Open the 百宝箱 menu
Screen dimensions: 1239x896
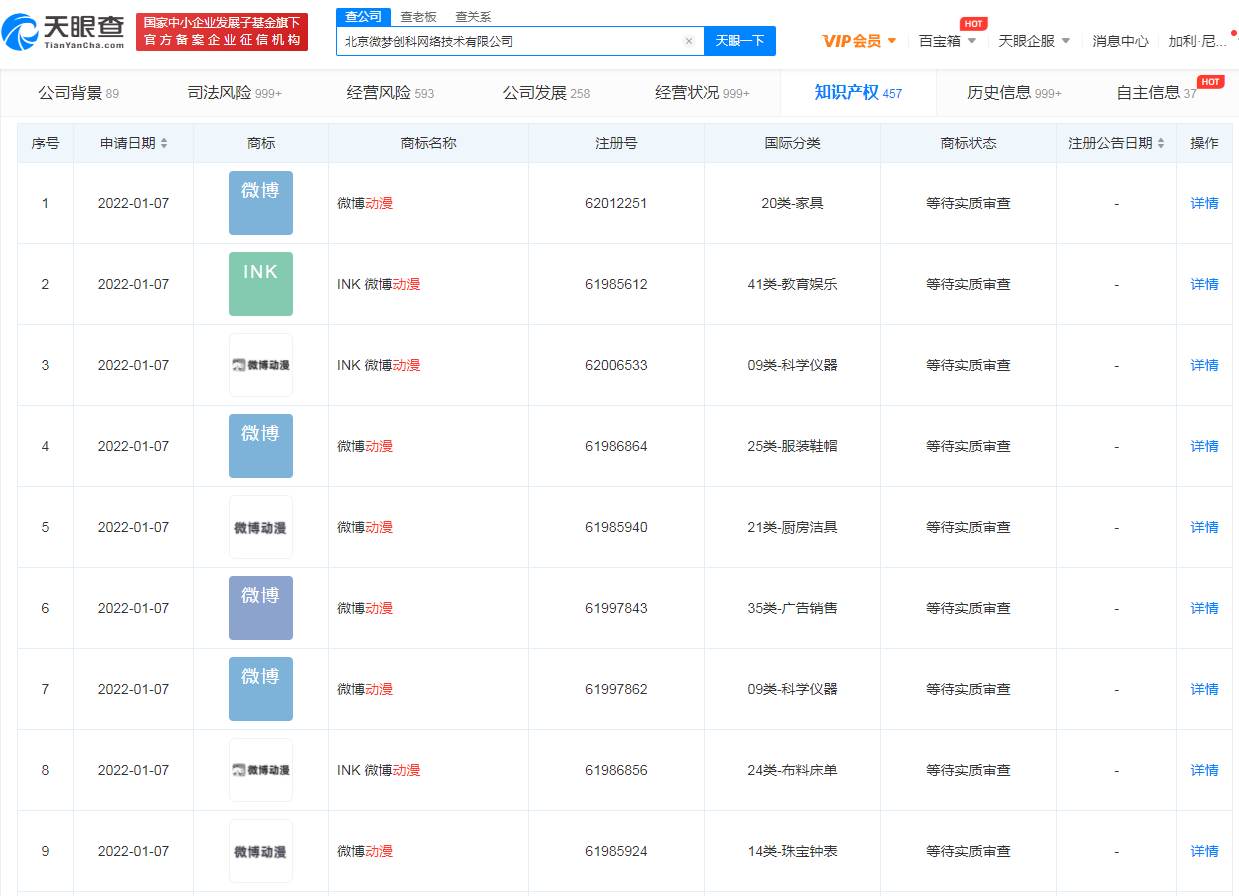pos(939,41)
